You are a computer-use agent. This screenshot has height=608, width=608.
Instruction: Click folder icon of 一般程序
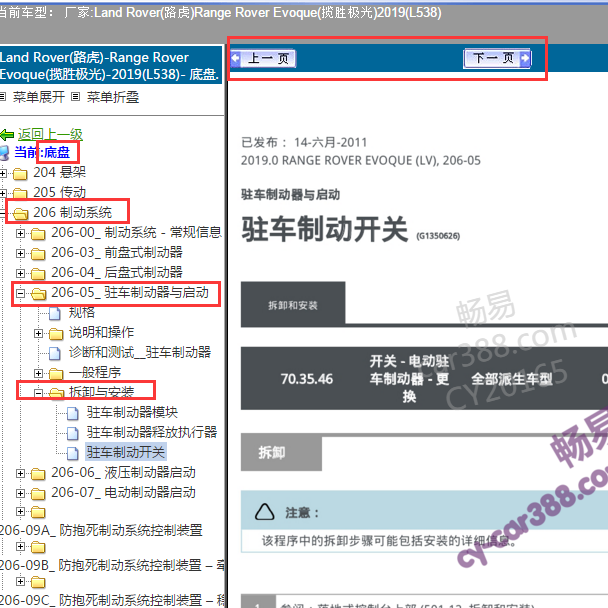click(56, 373)
